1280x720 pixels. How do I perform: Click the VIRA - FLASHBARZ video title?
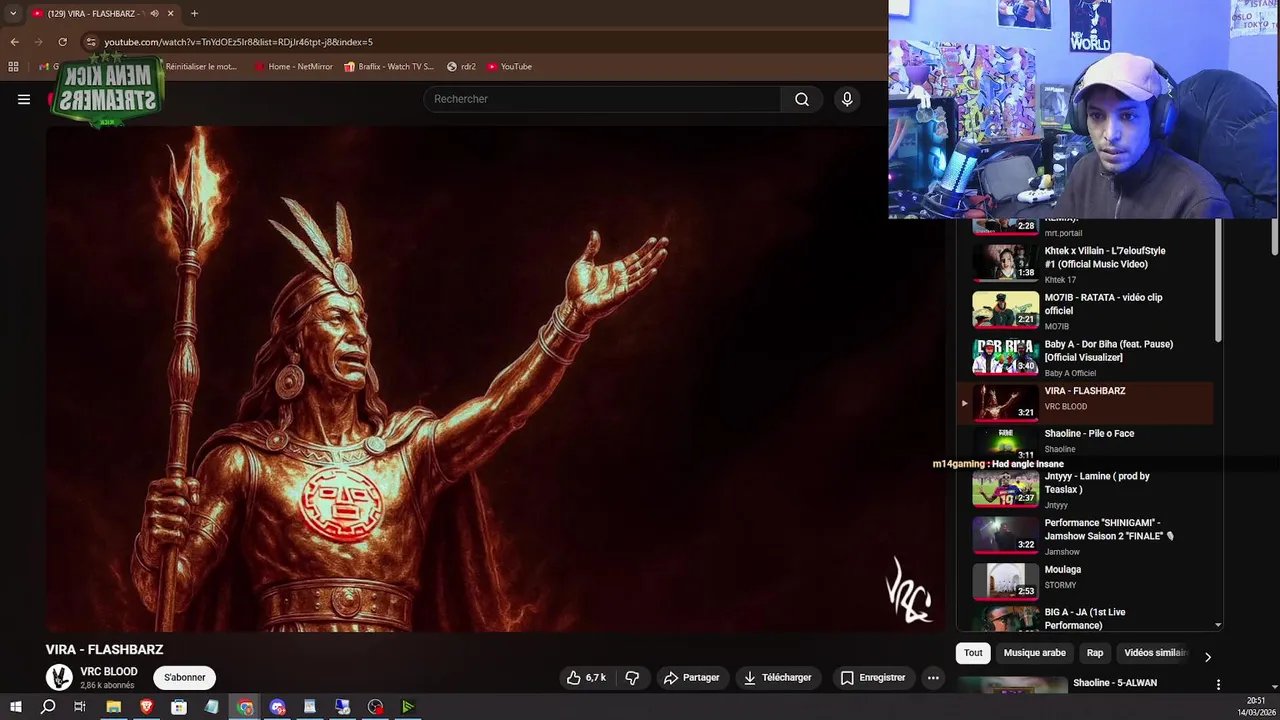coord(104,650)
